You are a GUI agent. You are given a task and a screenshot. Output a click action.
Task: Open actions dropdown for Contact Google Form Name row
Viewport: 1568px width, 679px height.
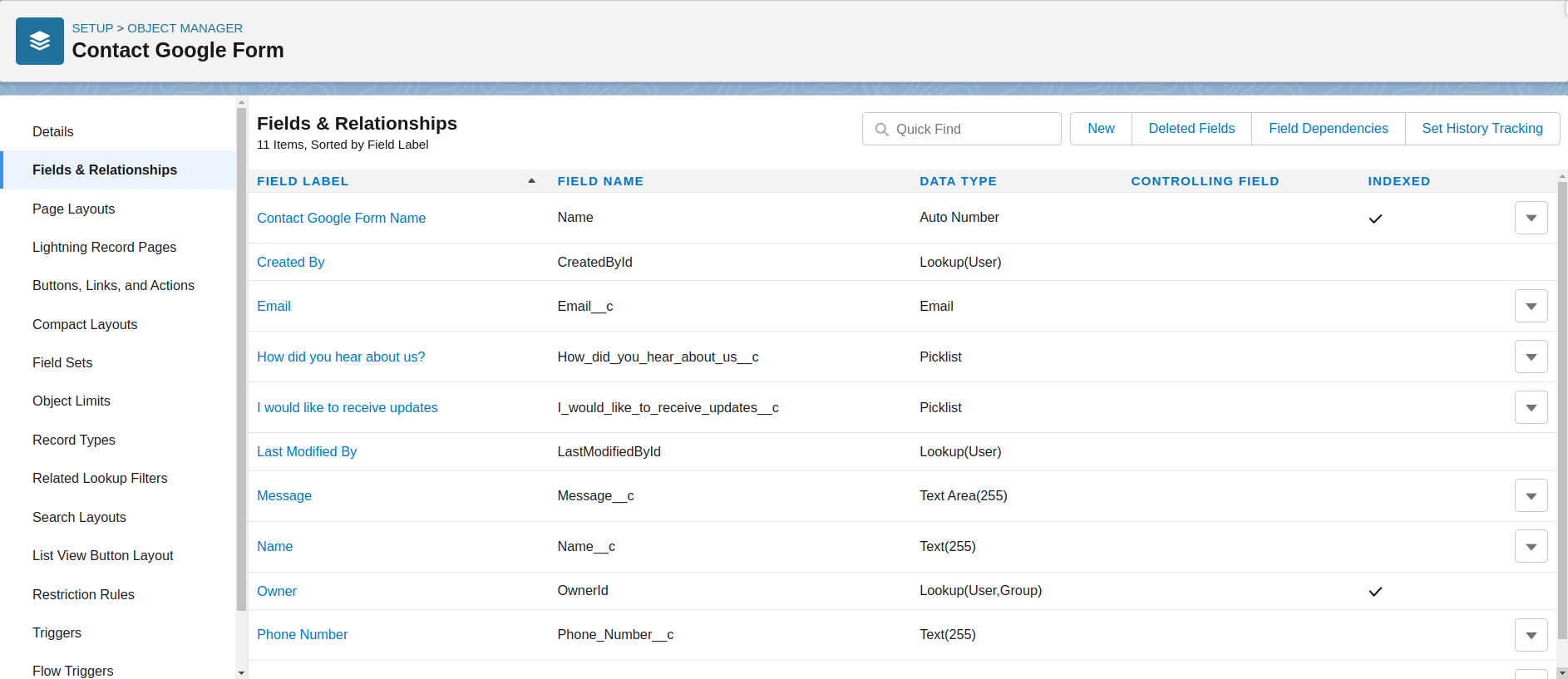(1531, 218)
